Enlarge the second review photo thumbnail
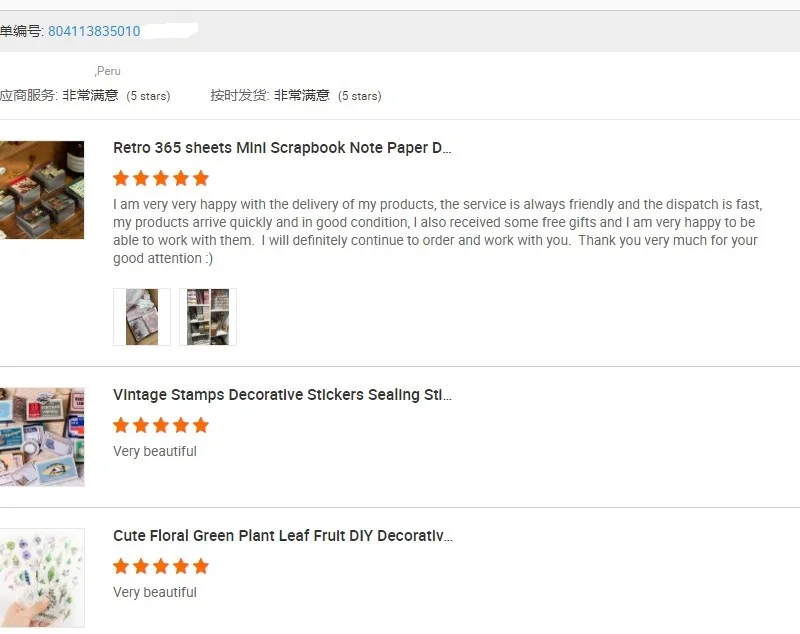The width and height of the screenshot is (800, 634). (x=208, y=317)
